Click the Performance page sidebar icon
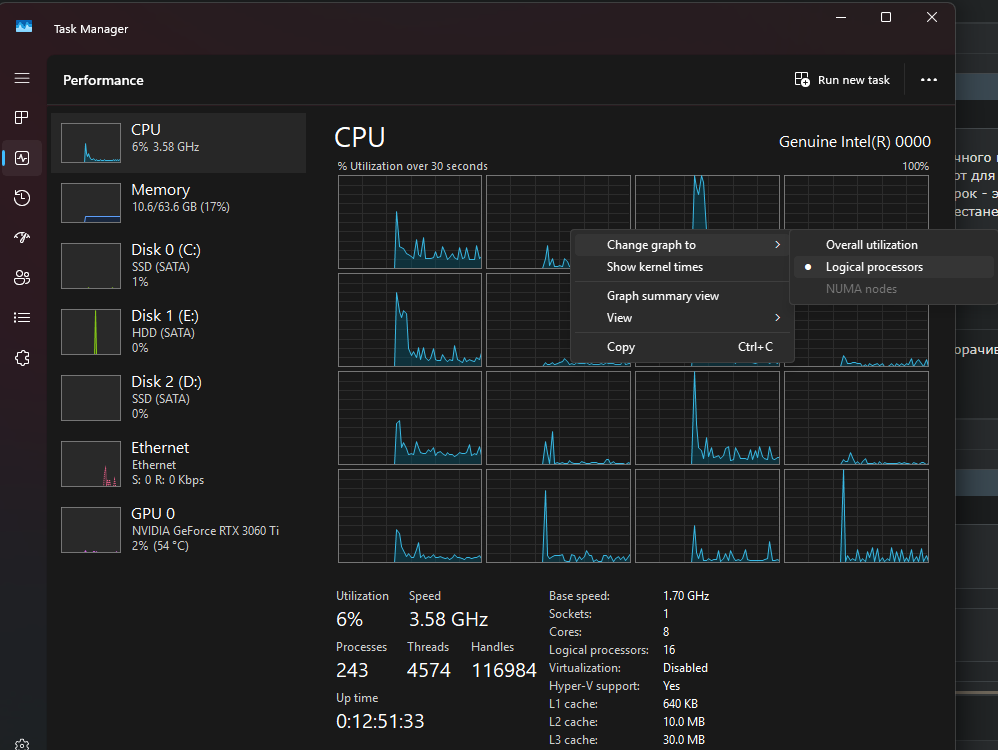This screenshot has height=750, width=998. pyautogui.click(x=22, y=158)
